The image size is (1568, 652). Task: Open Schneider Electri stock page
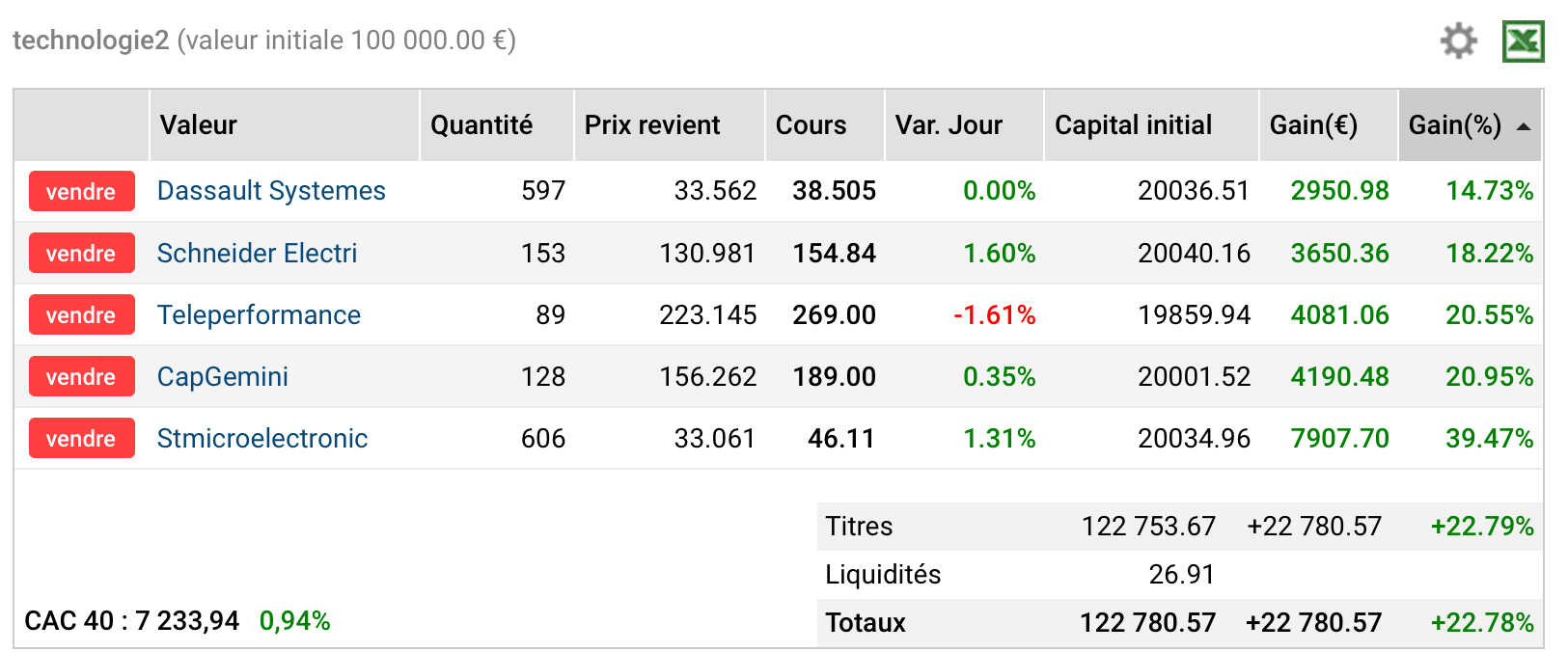click(257, 253)
